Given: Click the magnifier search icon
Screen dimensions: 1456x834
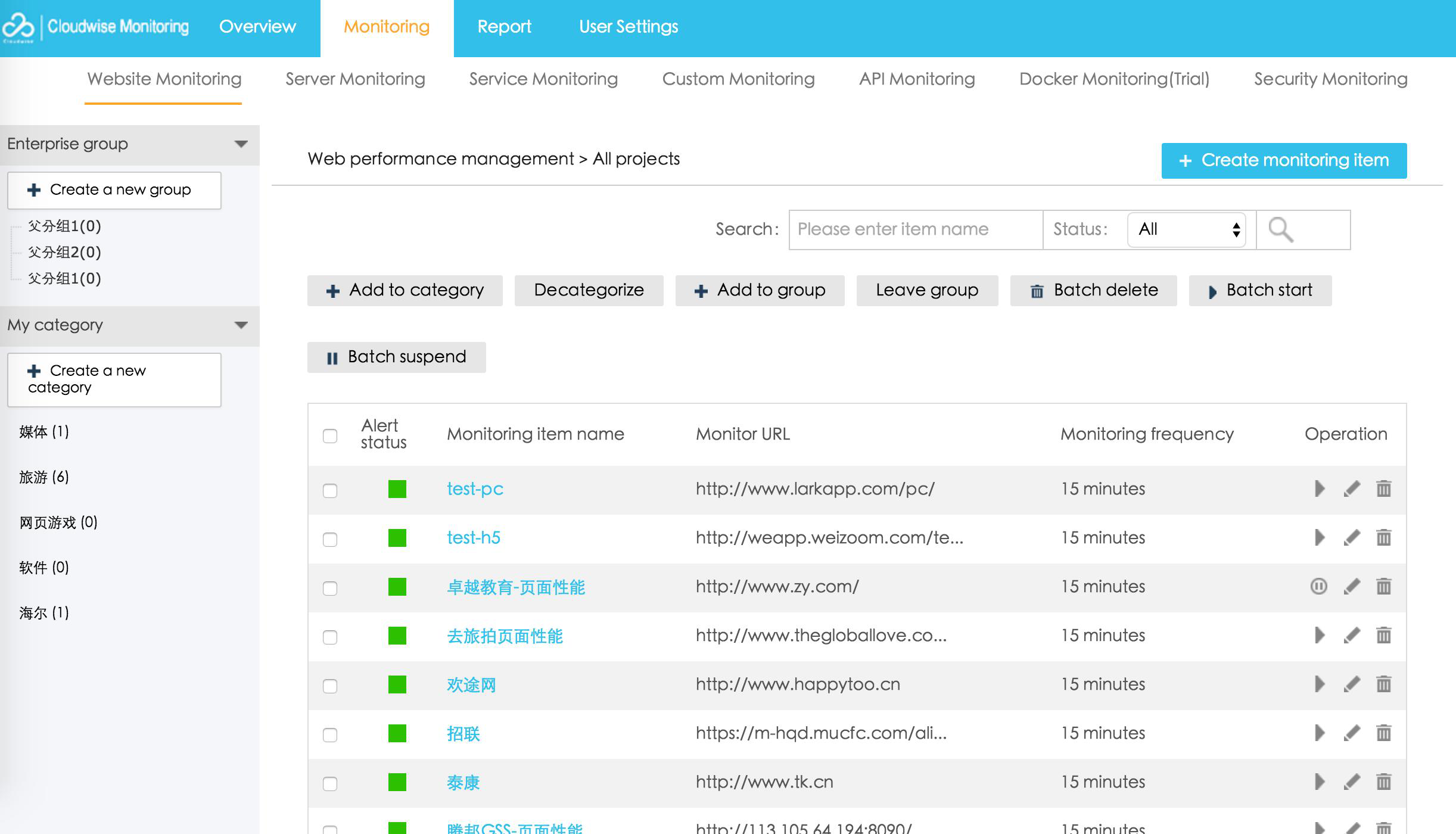Looking at the screenshot, I should pos(1280,229).
